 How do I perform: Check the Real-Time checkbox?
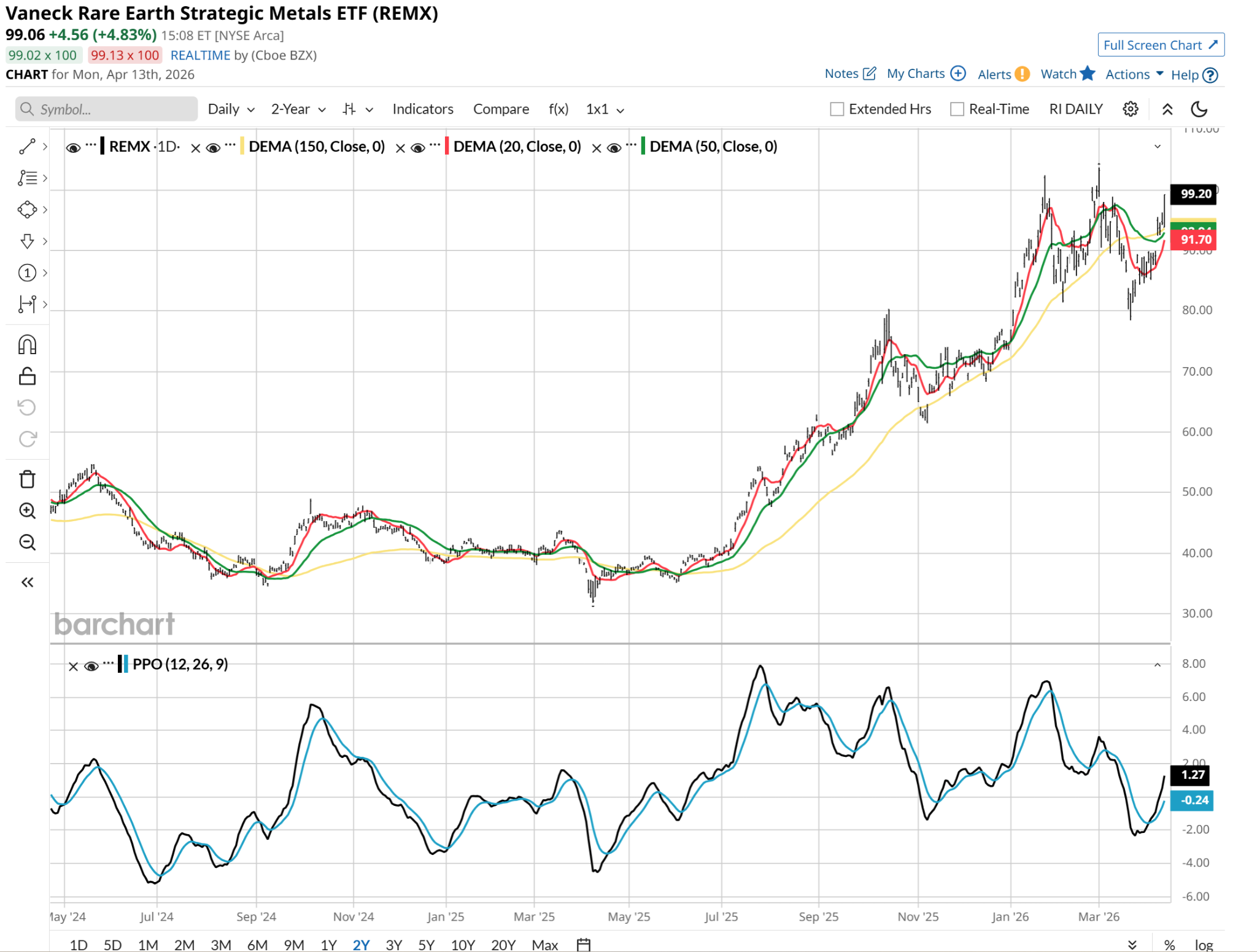(x=956, y=109)
